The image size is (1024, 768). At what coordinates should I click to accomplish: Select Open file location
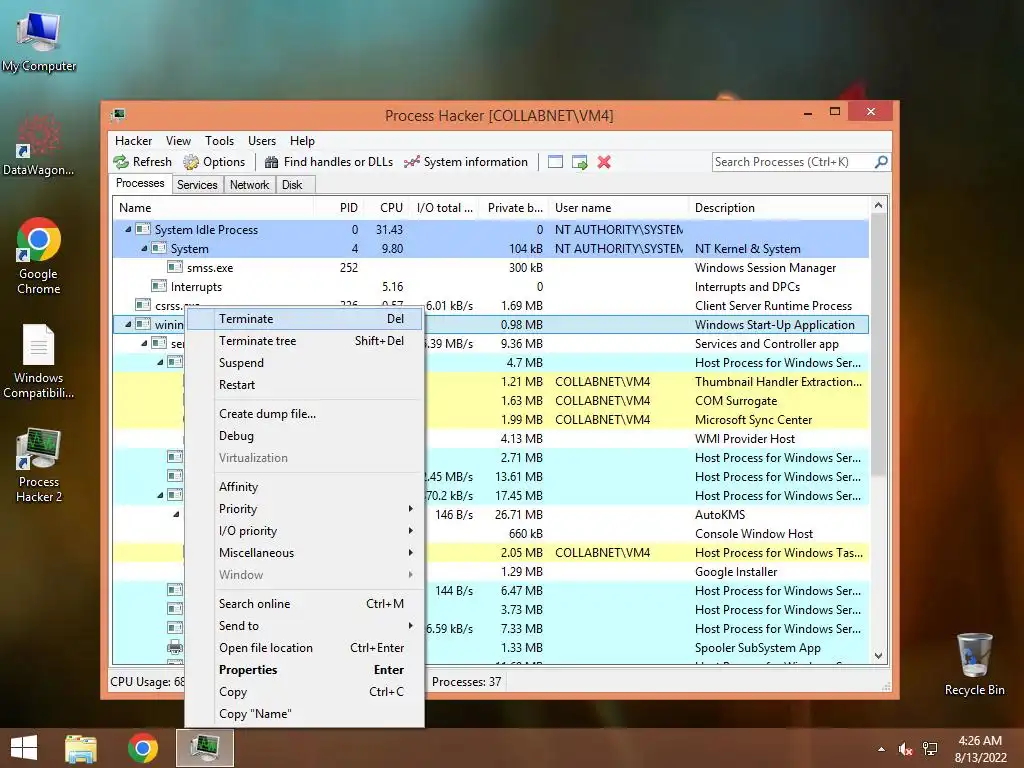[x=304, y=648]
